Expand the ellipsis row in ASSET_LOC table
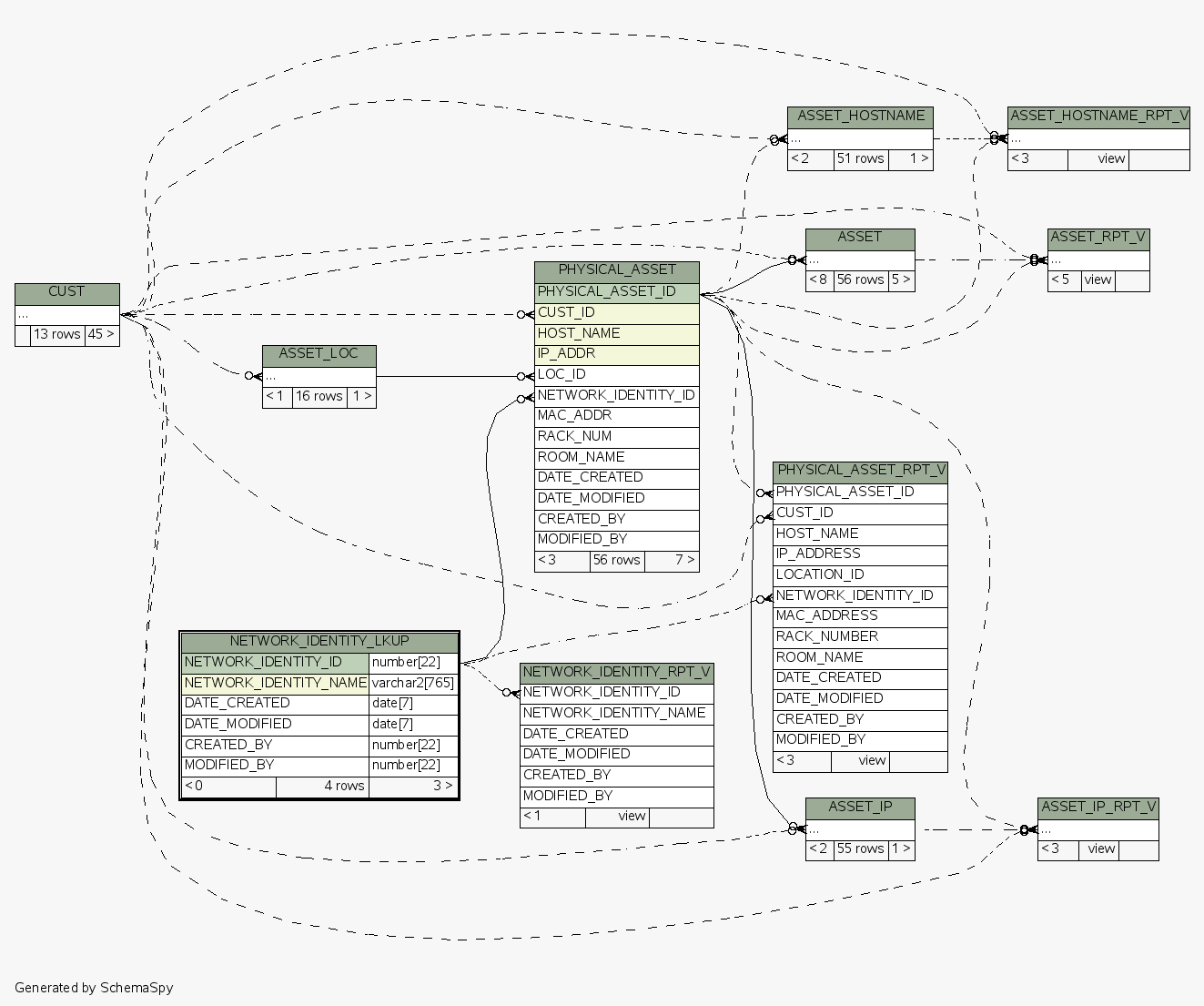This screenshot has width=1204, height=1006. [319, 376]
